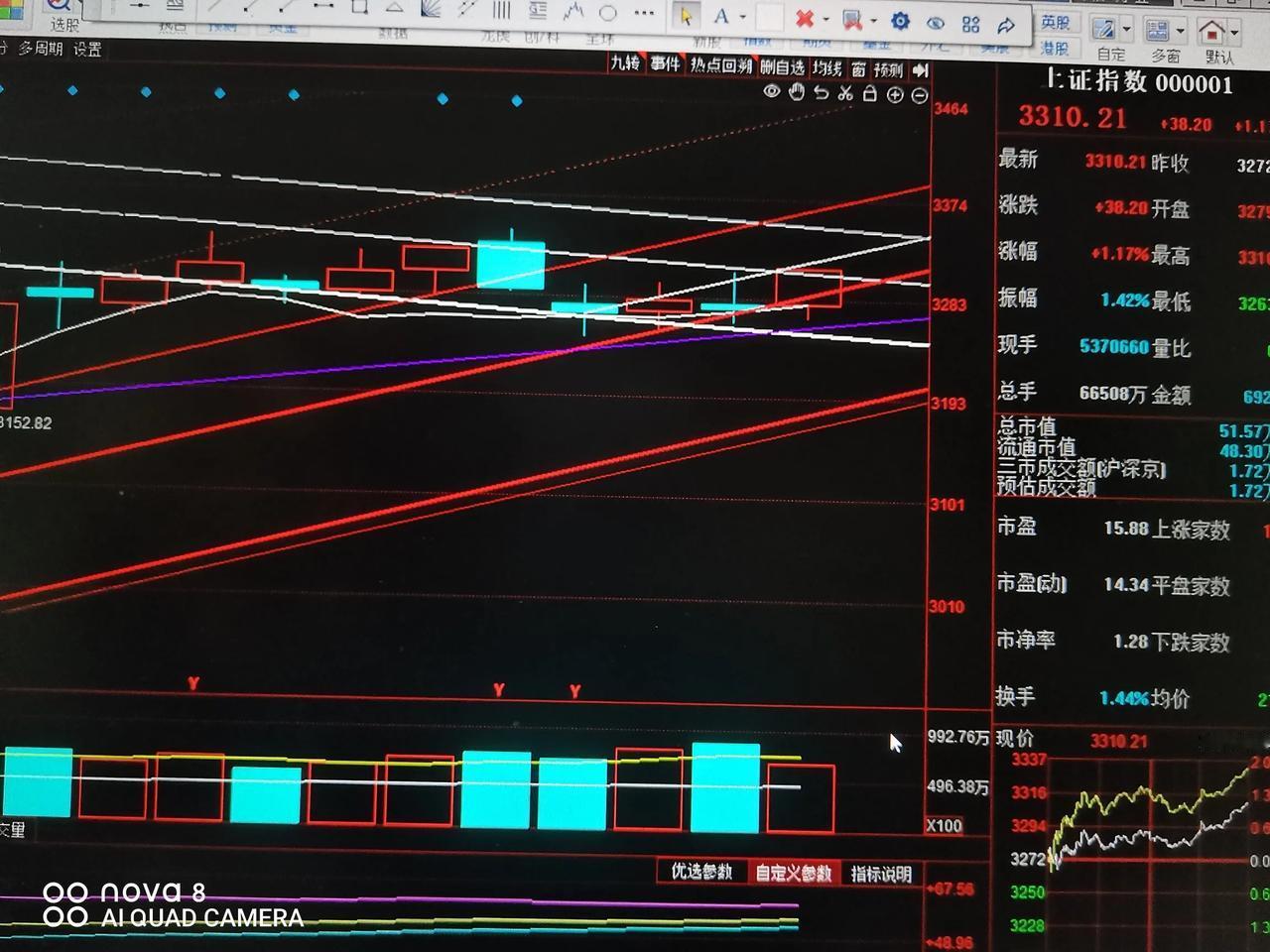Open 优选参数 preferred parameters
This screenshot has height=952, width=1270.
[x=702, y=872]
